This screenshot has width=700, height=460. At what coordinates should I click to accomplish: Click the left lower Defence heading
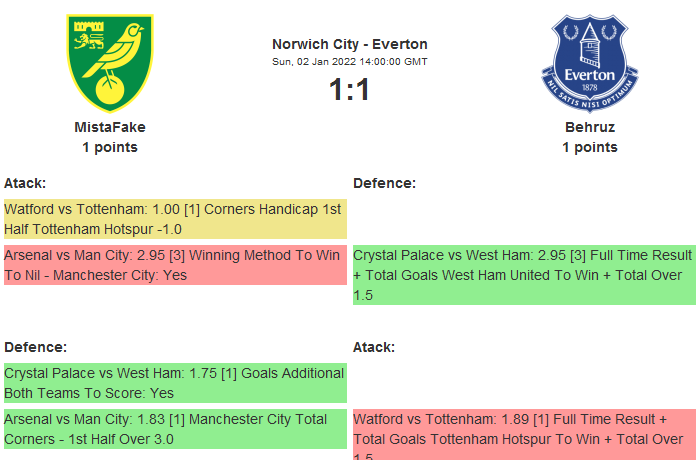click(35, 347)
